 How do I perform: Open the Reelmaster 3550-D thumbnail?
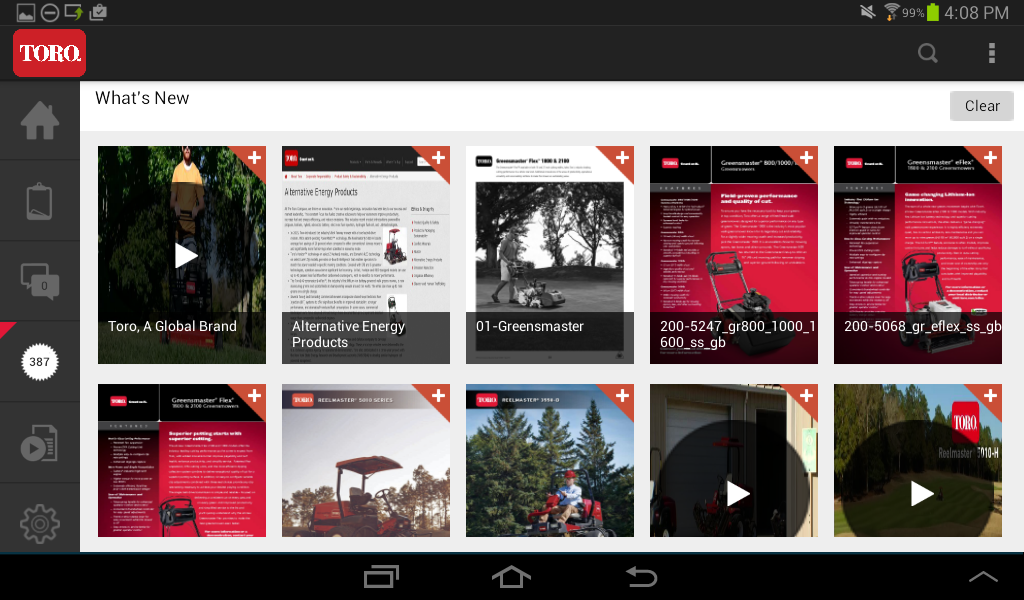[x=550, y=461]
